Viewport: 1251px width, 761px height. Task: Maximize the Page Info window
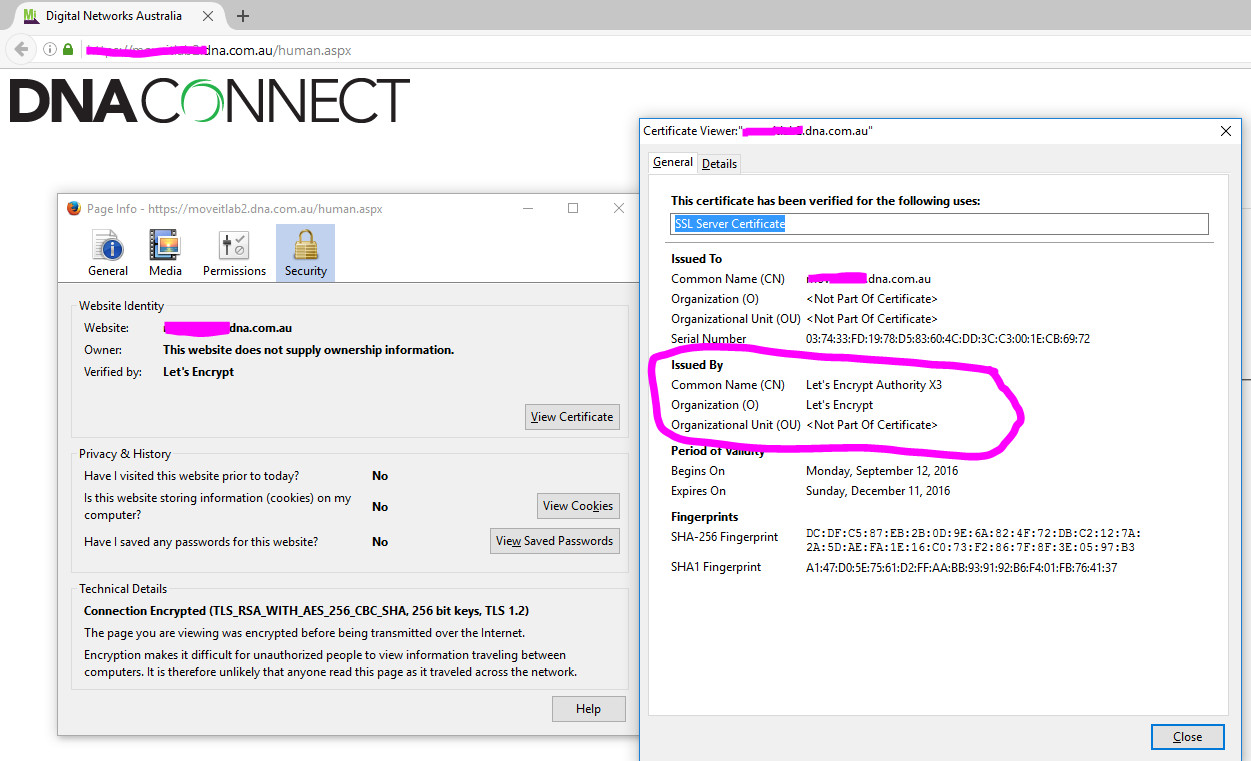point(573,208)
